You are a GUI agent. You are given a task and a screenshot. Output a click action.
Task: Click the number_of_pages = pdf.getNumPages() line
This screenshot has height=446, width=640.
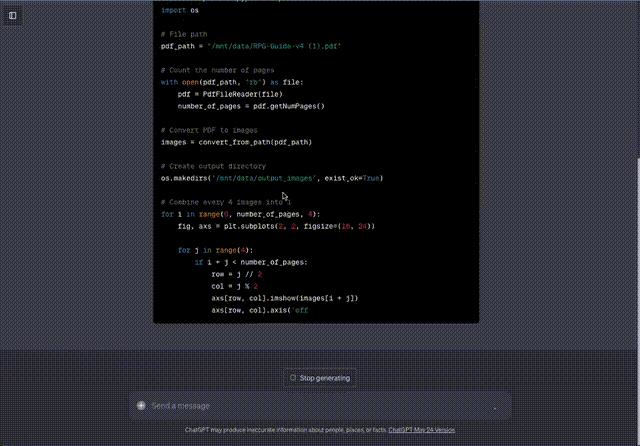pyautogui.click(x=251, y=106)
